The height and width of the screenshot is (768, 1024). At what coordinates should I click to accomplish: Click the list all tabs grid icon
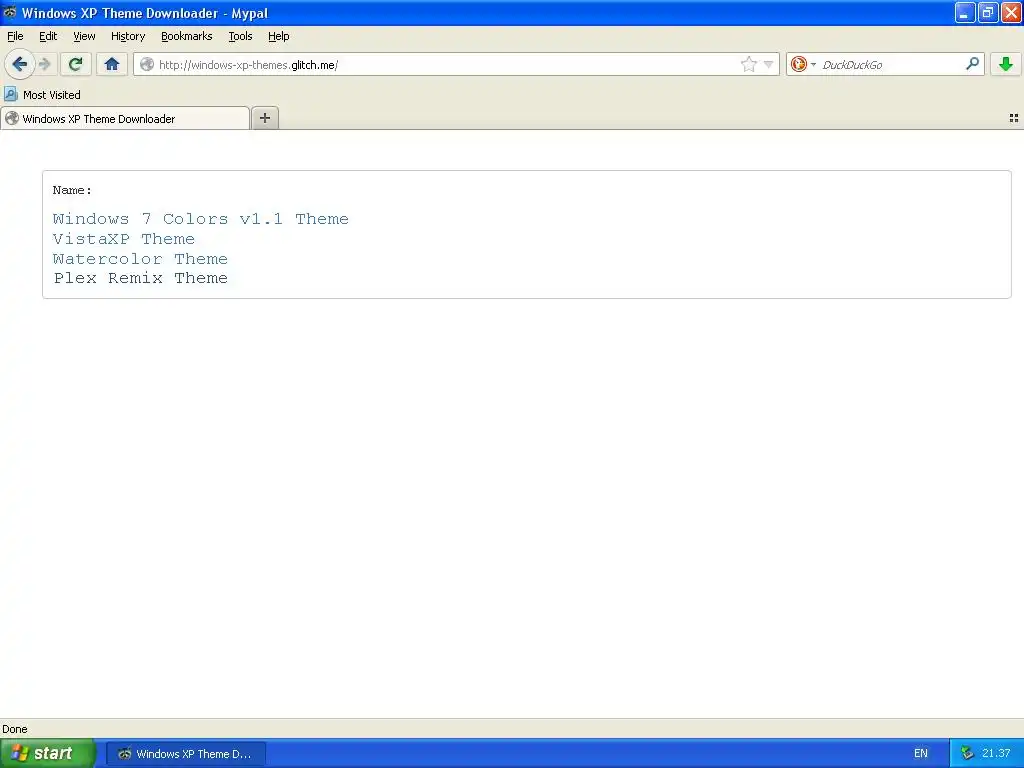pos(1014,118)
